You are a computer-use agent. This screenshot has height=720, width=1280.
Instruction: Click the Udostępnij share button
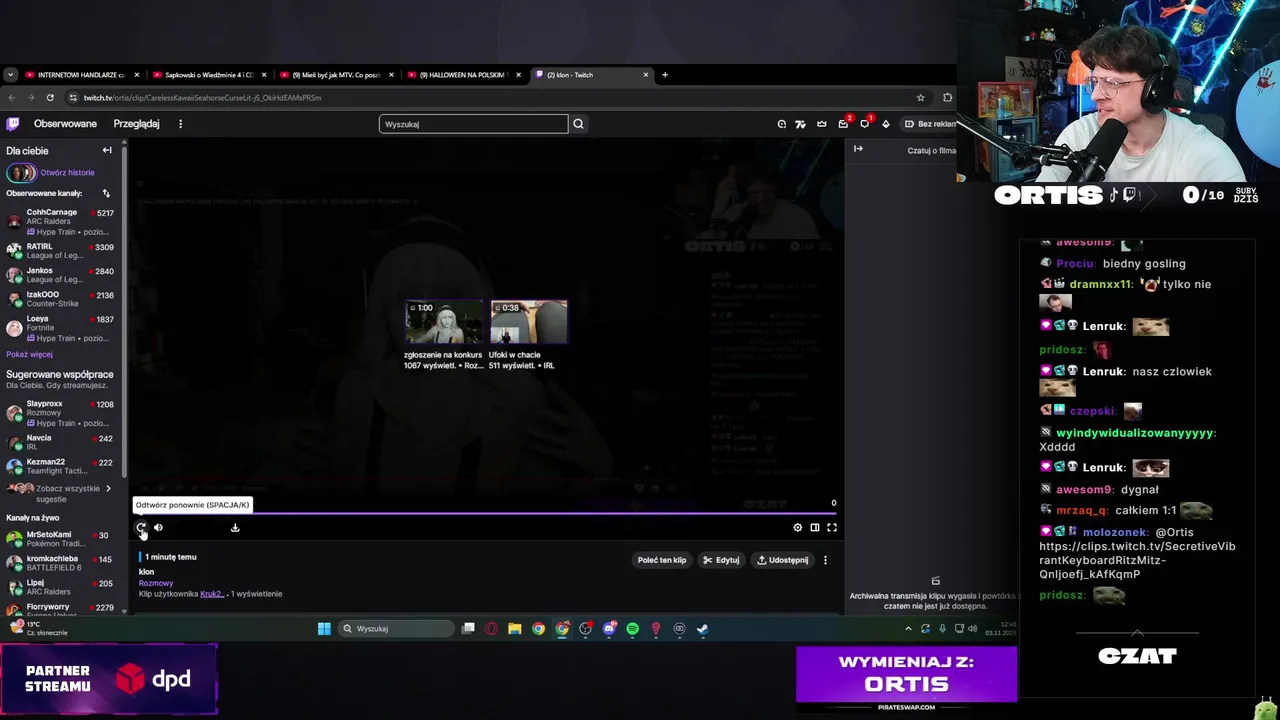782,560
